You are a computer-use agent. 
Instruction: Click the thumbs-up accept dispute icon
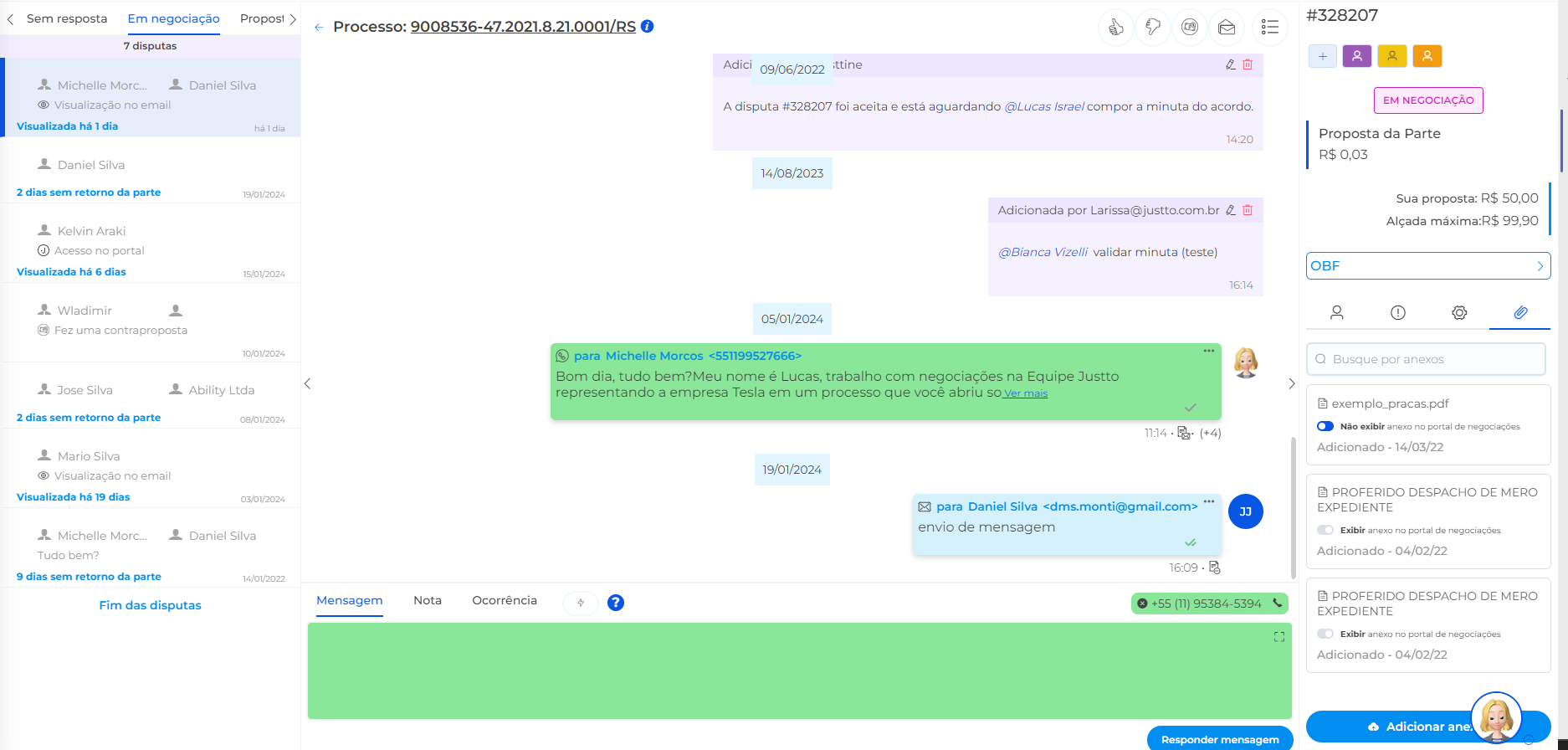coord(1115,28)
